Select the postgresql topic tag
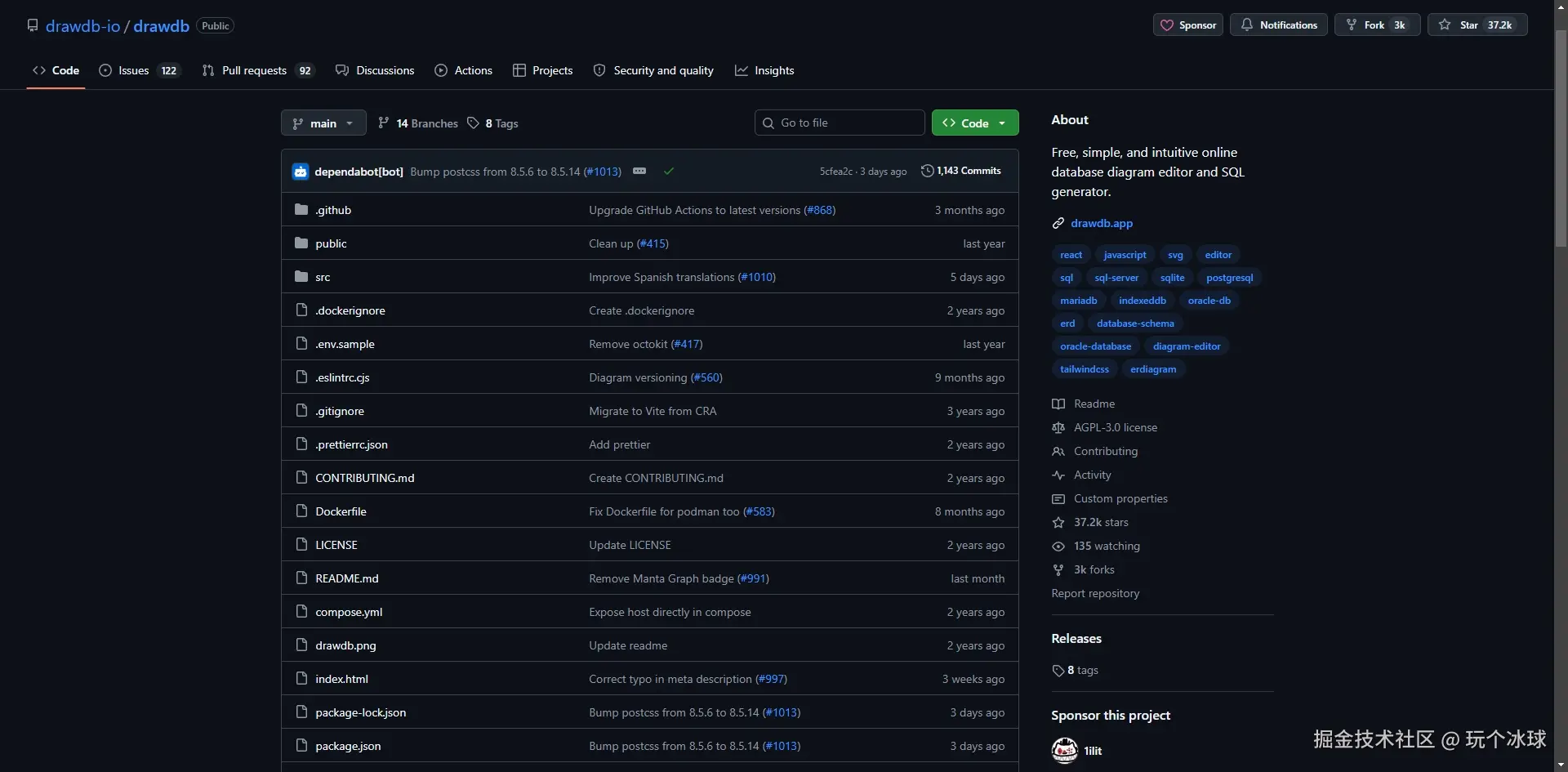Screen dimensions: 1568x772 (x=1229, y=278)
